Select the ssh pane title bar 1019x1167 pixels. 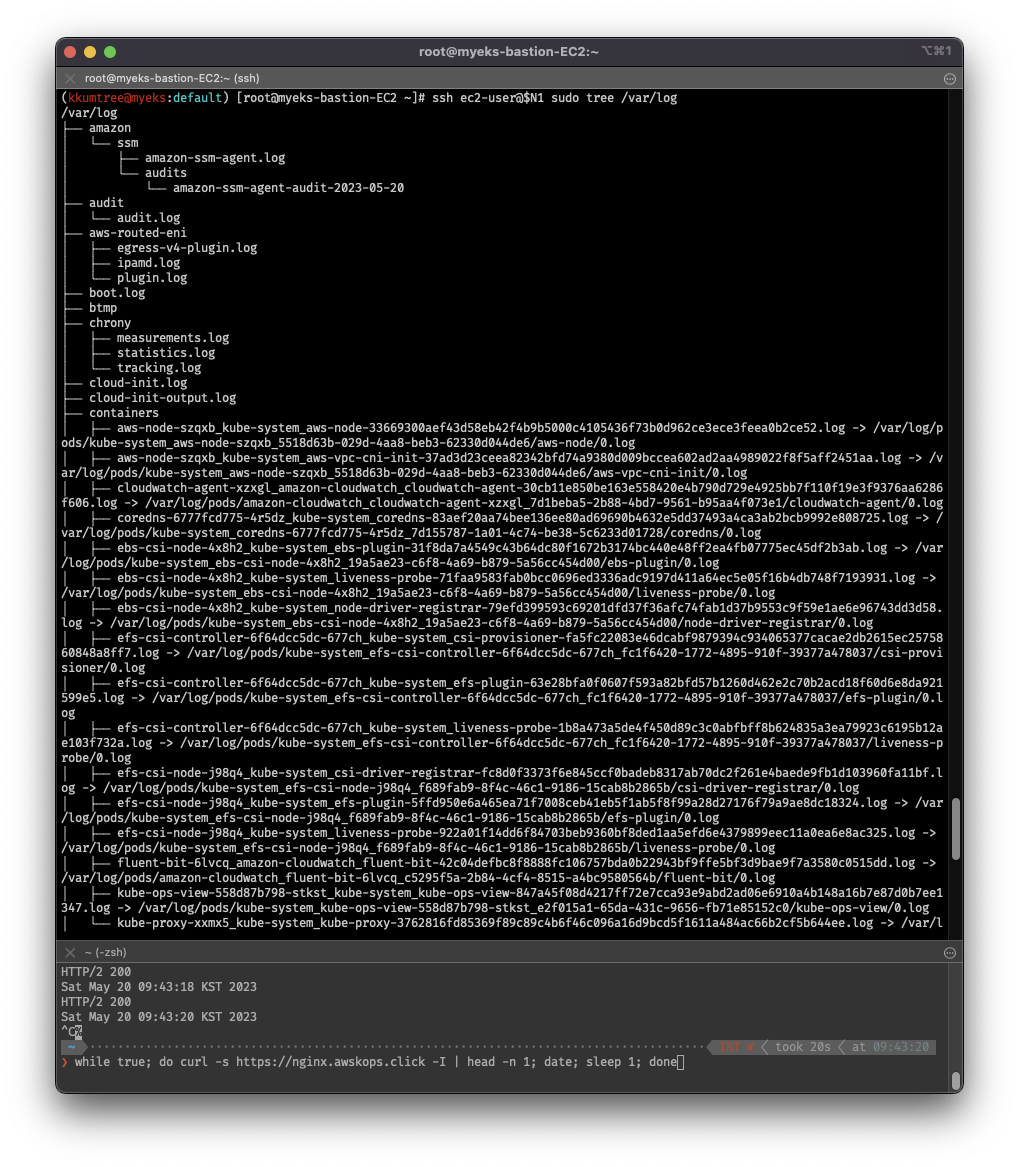[509, 78]
